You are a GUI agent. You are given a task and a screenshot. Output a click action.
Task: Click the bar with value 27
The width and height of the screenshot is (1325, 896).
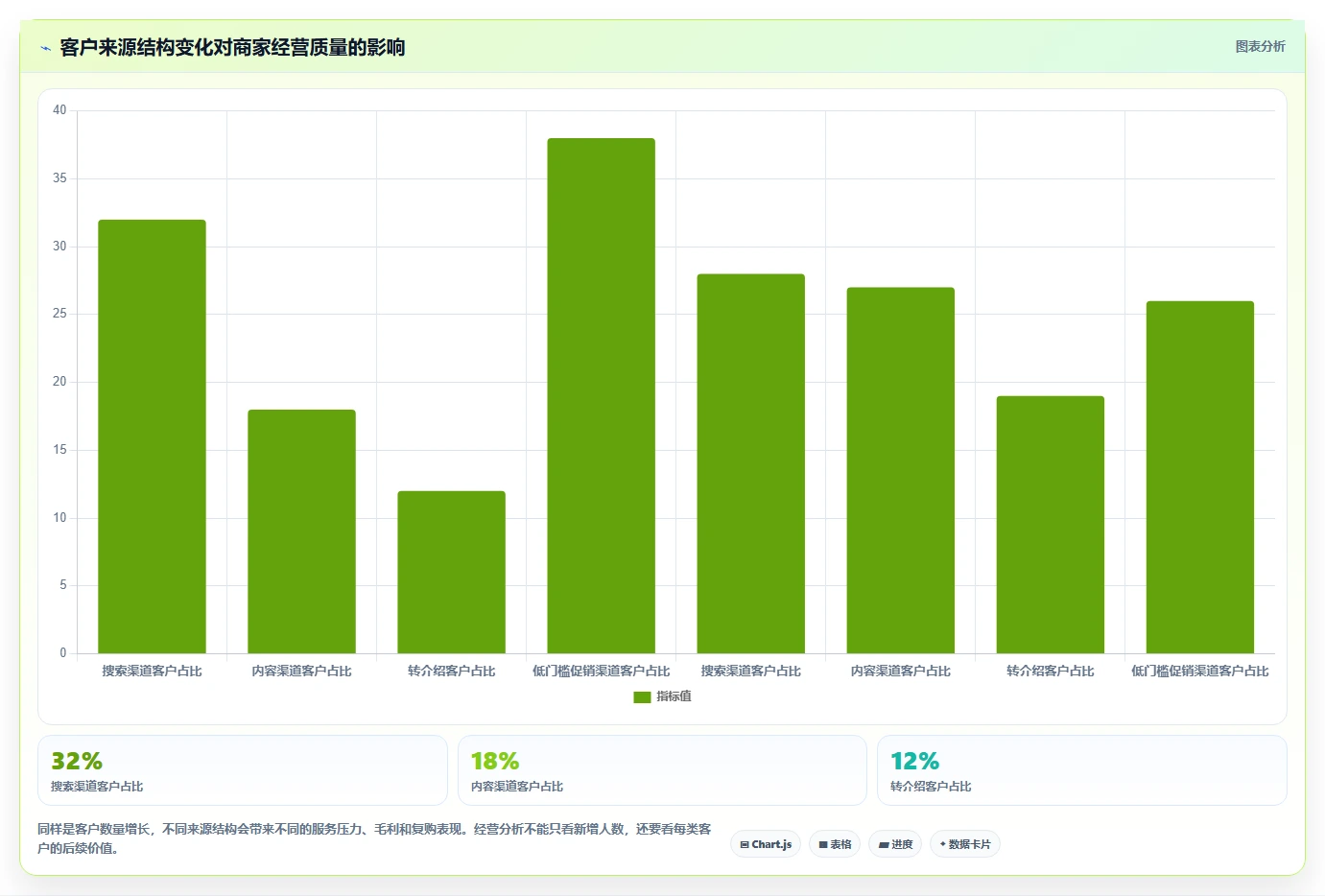coord(900,470)
